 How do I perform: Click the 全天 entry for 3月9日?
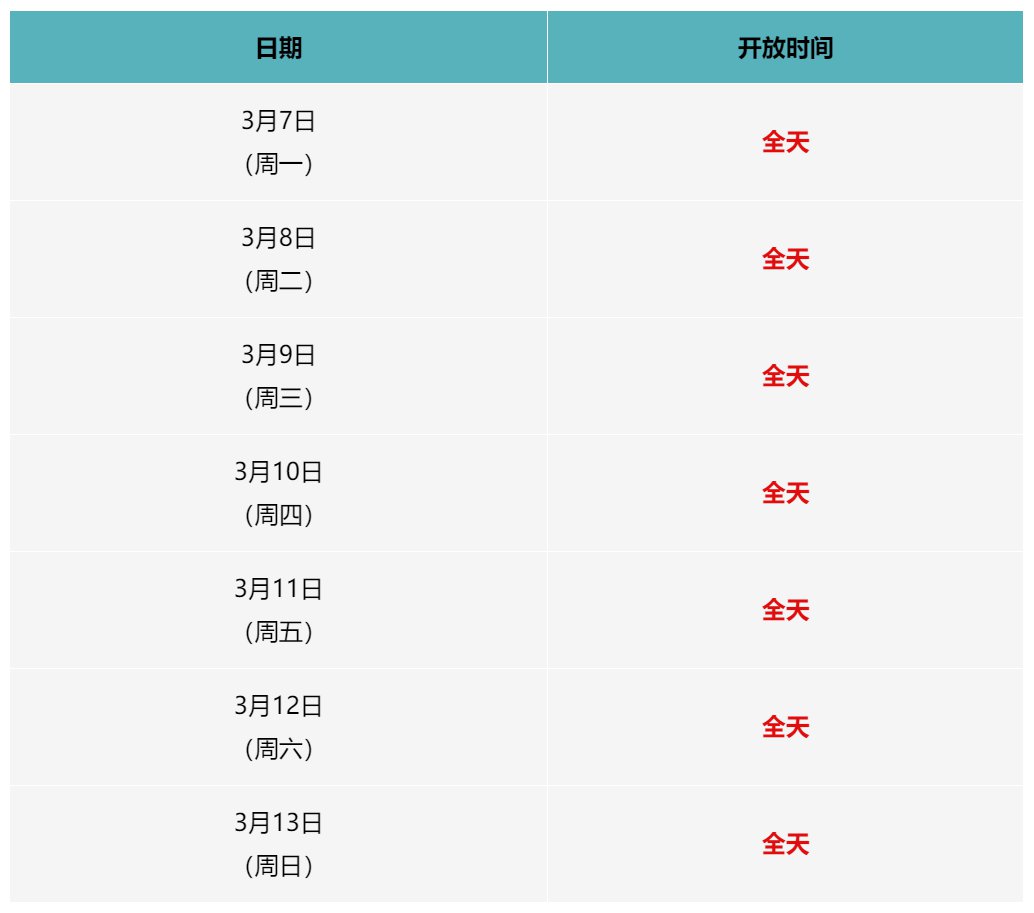785,377
